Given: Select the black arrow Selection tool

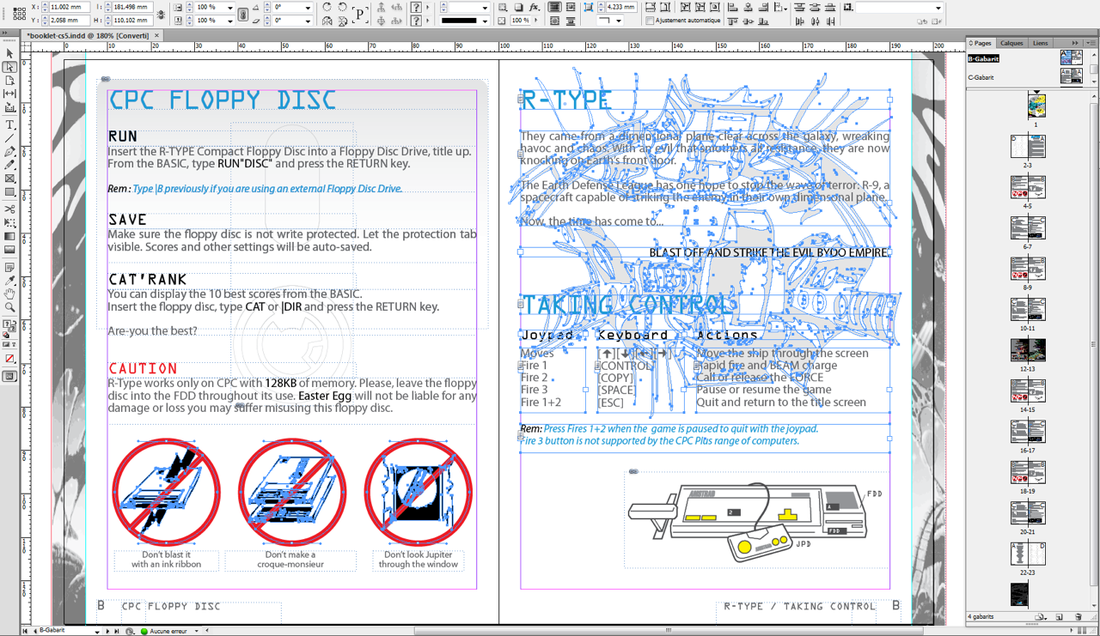Looking at the screenshot, I should point(10,53).
